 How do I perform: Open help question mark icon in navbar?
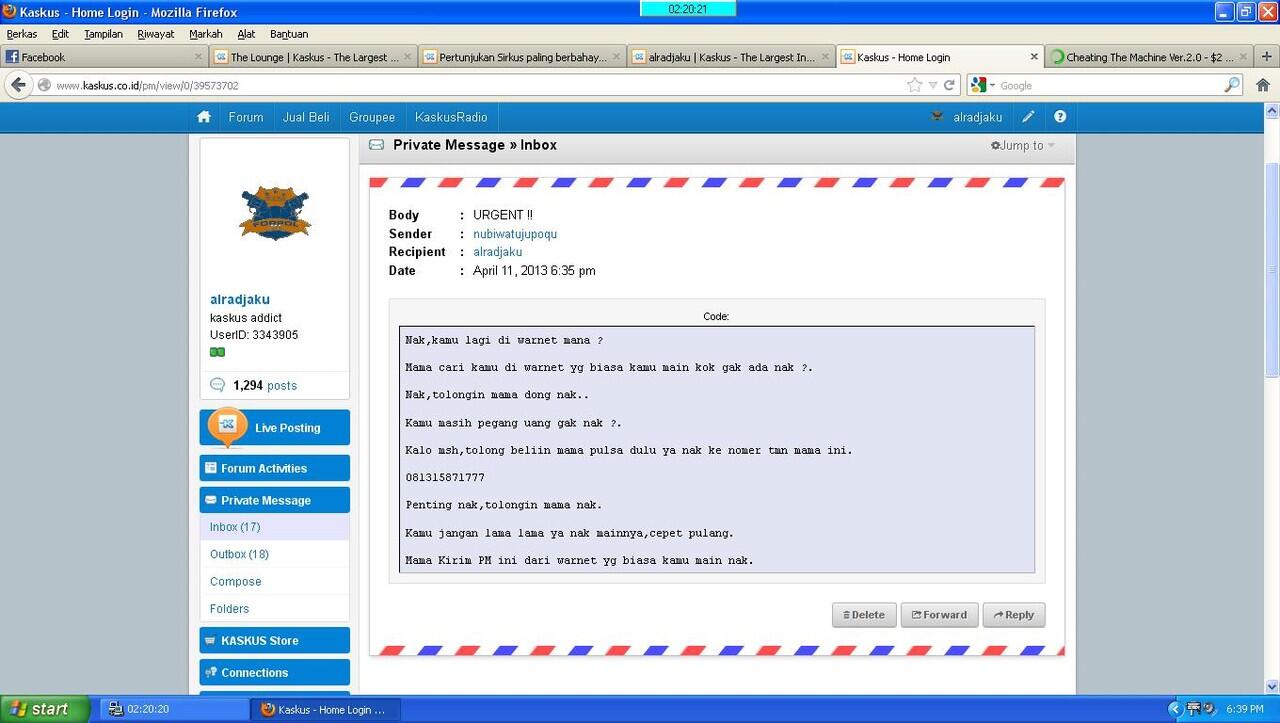click(1060, 117)
